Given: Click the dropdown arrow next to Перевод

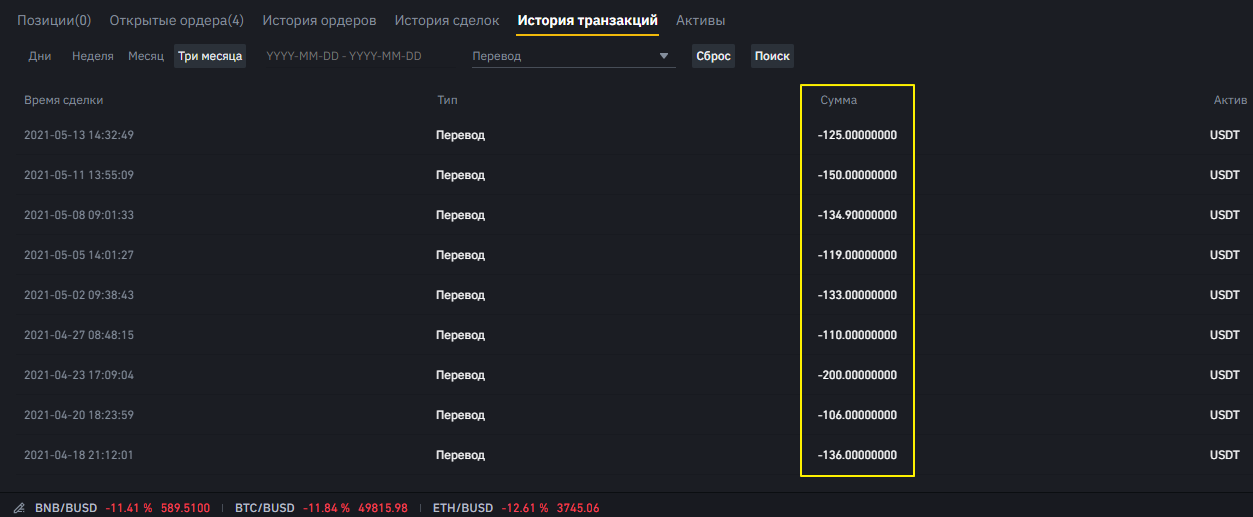Looking at the screenshot, I should (x=664, y=57).
